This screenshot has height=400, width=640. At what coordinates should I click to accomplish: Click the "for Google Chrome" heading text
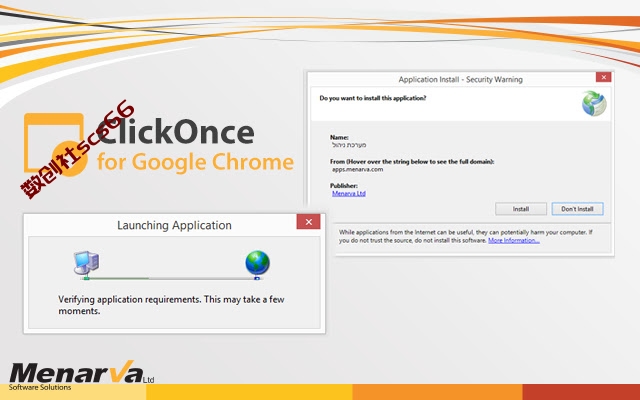195,162
